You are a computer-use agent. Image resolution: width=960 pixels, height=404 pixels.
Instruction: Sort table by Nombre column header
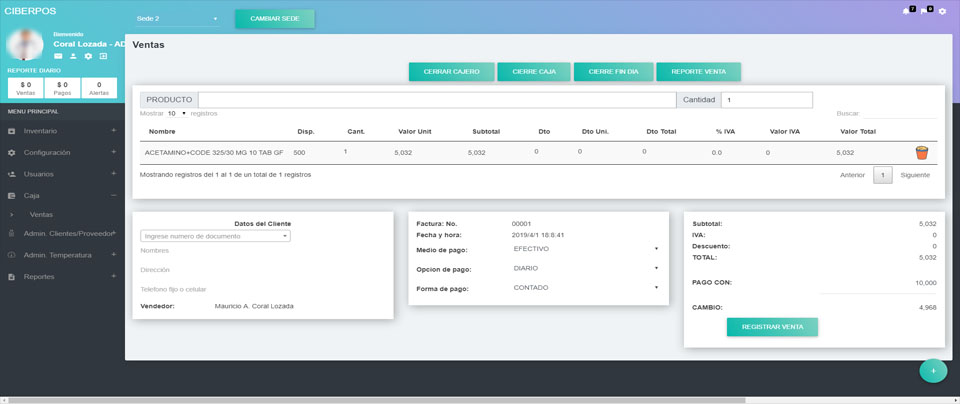click(x=162, y=132)
